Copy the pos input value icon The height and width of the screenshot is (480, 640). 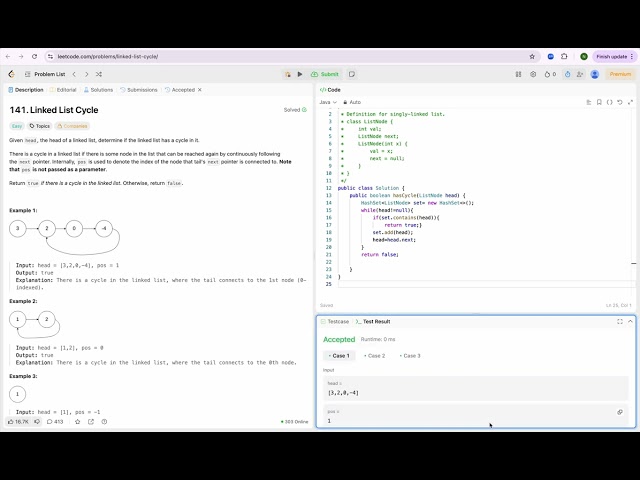(620, 412)
